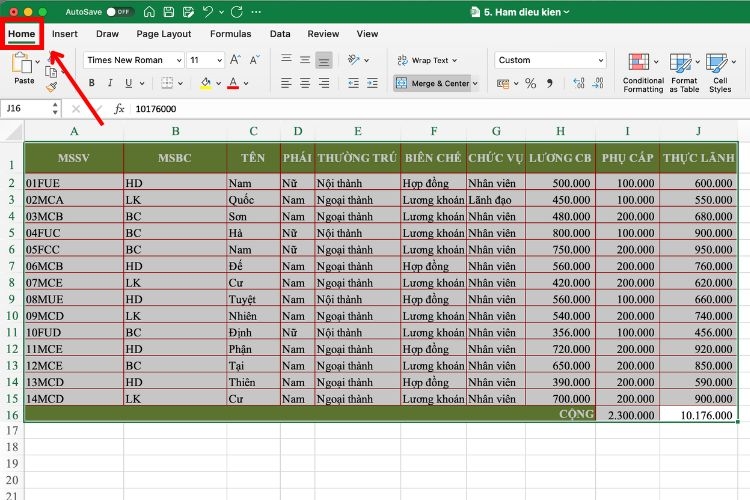Click cell containing 10.176.000

click(699, 415)
